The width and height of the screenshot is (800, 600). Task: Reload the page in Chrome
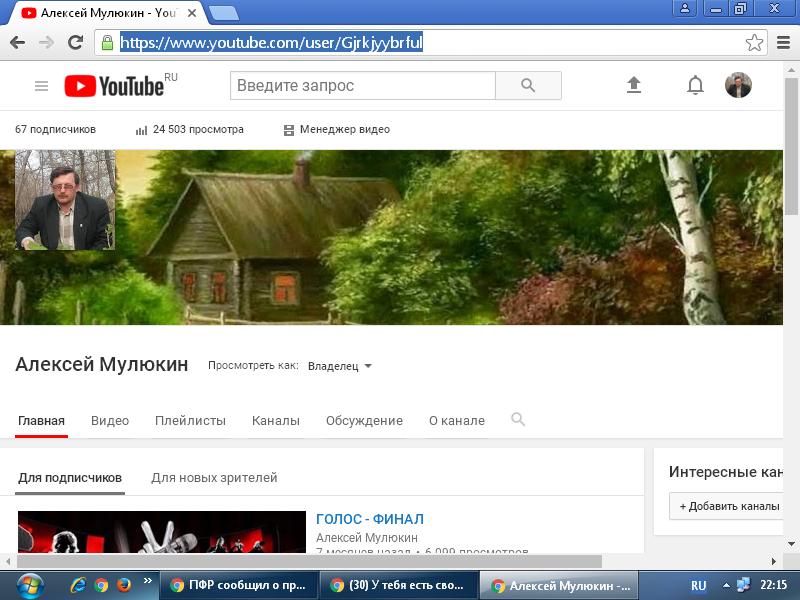(75, 43)
